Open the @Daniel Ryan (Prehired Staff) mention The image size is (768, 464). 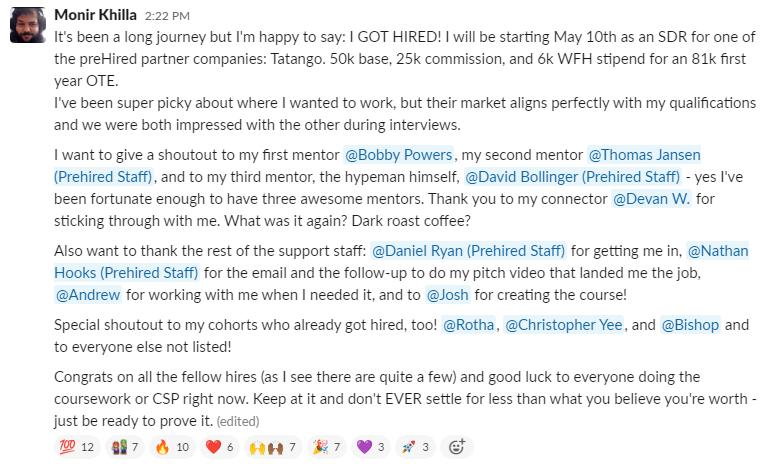click(x=468, y=251)
